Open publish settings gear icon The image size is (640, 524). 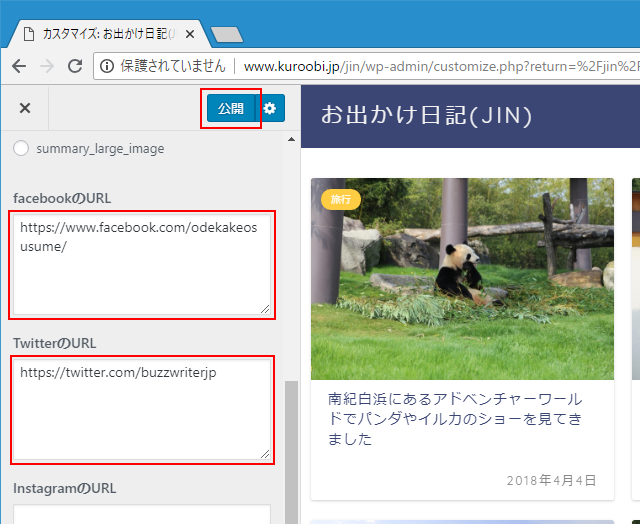point(270,108)
